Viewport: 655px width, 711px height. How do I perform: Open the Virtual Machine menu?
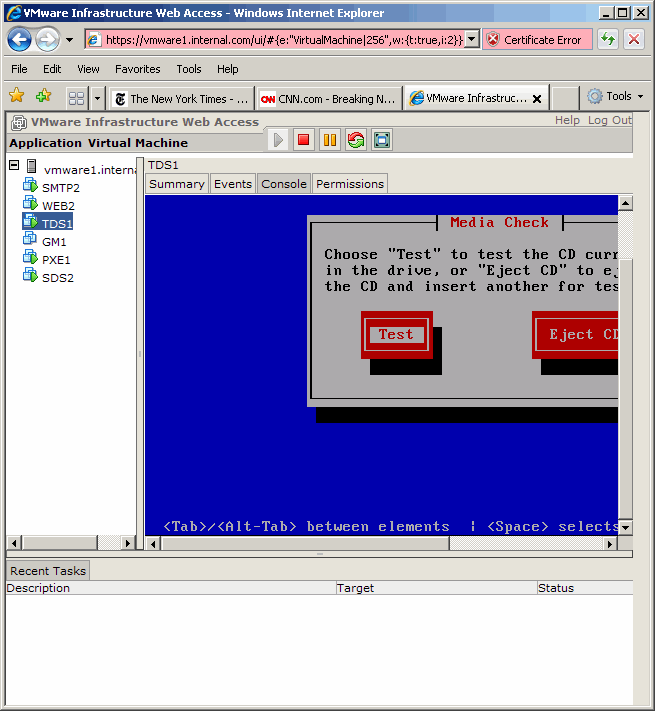pos(138,143)
